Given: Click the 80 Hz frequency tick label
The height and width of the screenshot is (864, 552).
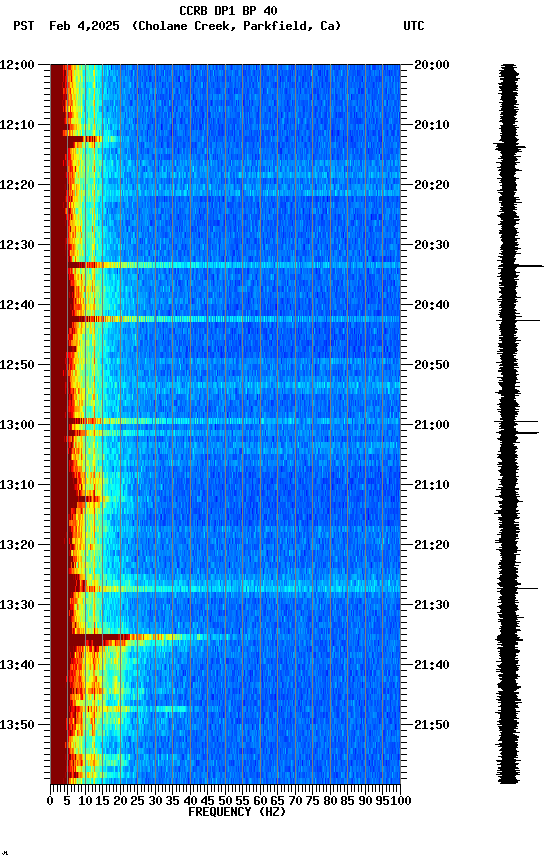Looking at the screenshot, I should pos(330,801).
